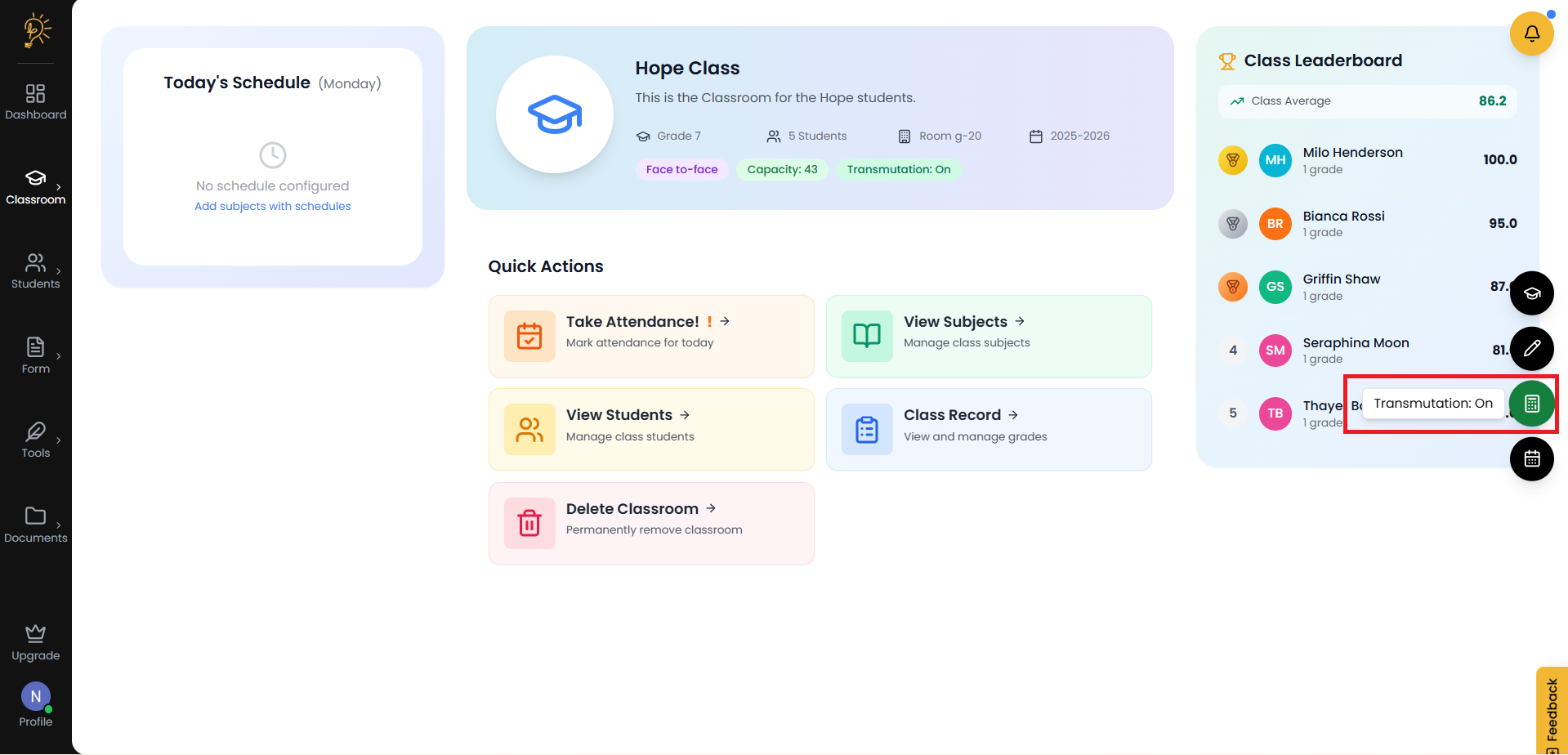Open View Subjects quick action
Image resolution: width=1568 pixels, height=755 pixels.
click(988, 336)
